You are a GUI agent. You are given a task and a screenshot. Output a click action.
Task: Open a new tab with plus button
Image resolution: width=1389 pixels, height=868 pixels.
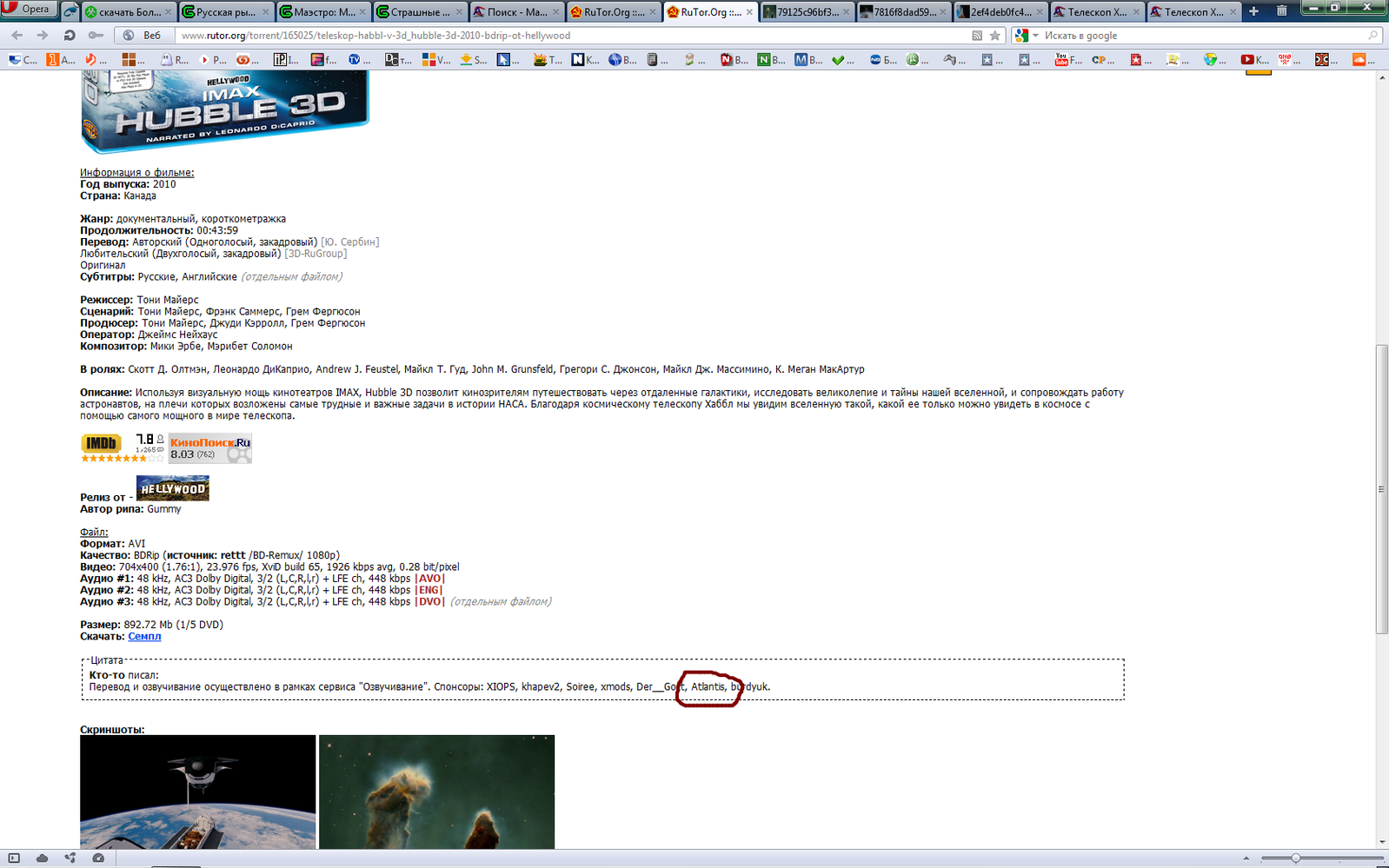[x=1253, y=11]
